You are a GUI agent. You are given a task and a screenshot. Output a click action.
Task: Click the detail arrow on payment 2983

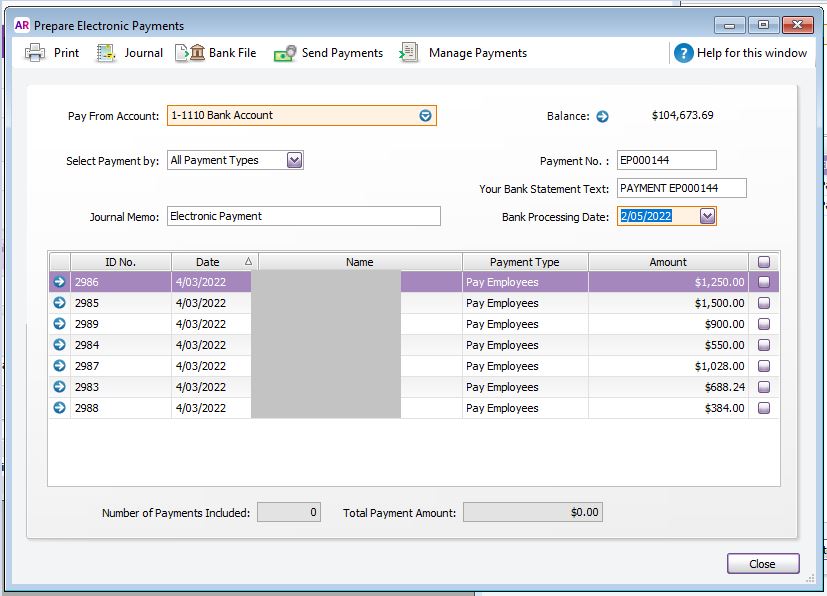pos(59,387)
